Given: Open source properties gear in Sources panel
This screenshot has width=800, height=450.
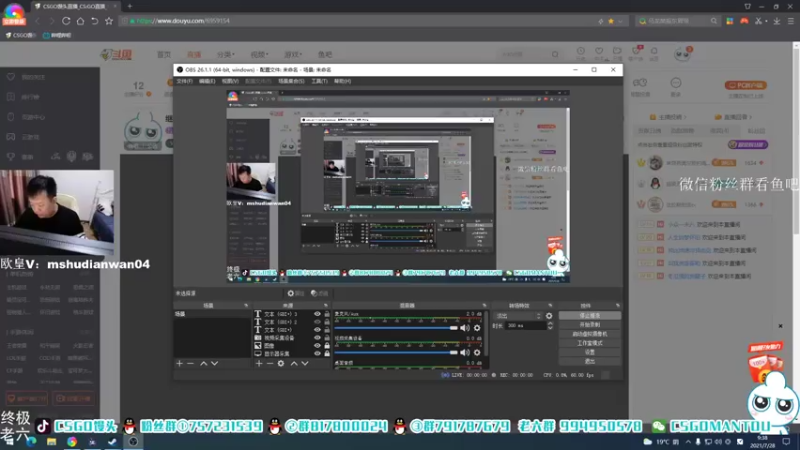Looking at the screenshot, I should [x=281, y=363].
